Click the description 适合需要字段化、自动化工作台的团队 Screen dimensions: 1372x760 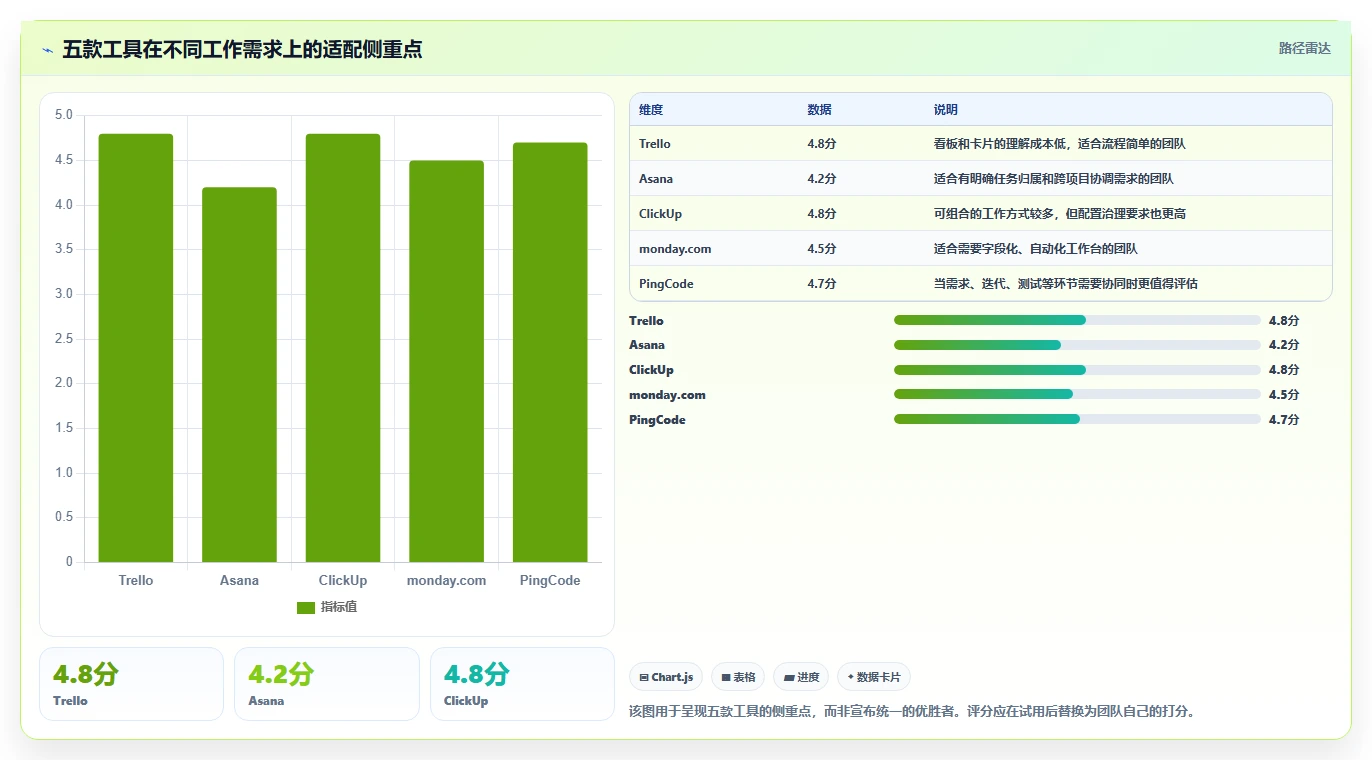click(x=1035, y=249)
